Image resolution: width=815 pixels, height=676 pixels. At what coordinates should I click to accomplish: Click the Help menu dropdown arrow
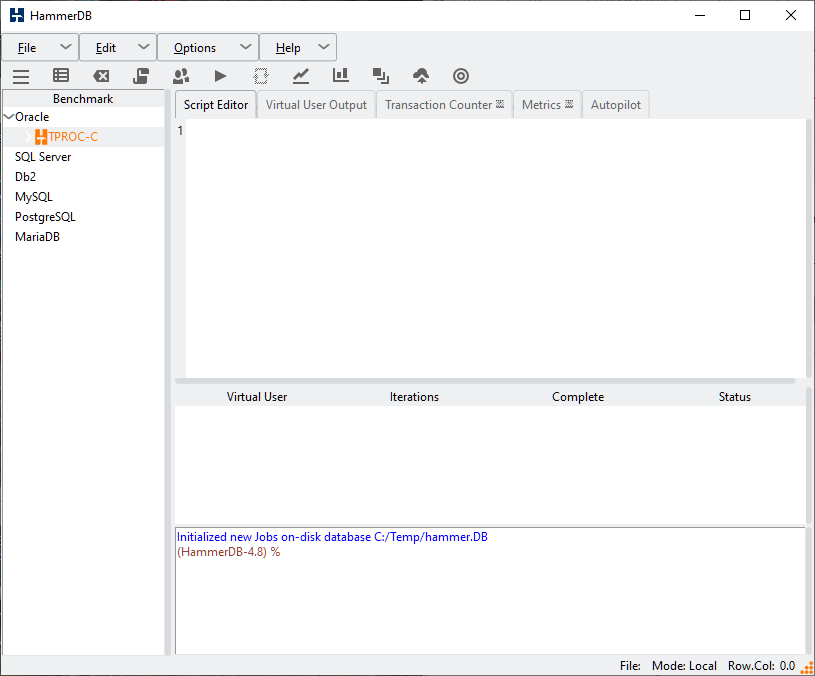(x=323, y=47)
